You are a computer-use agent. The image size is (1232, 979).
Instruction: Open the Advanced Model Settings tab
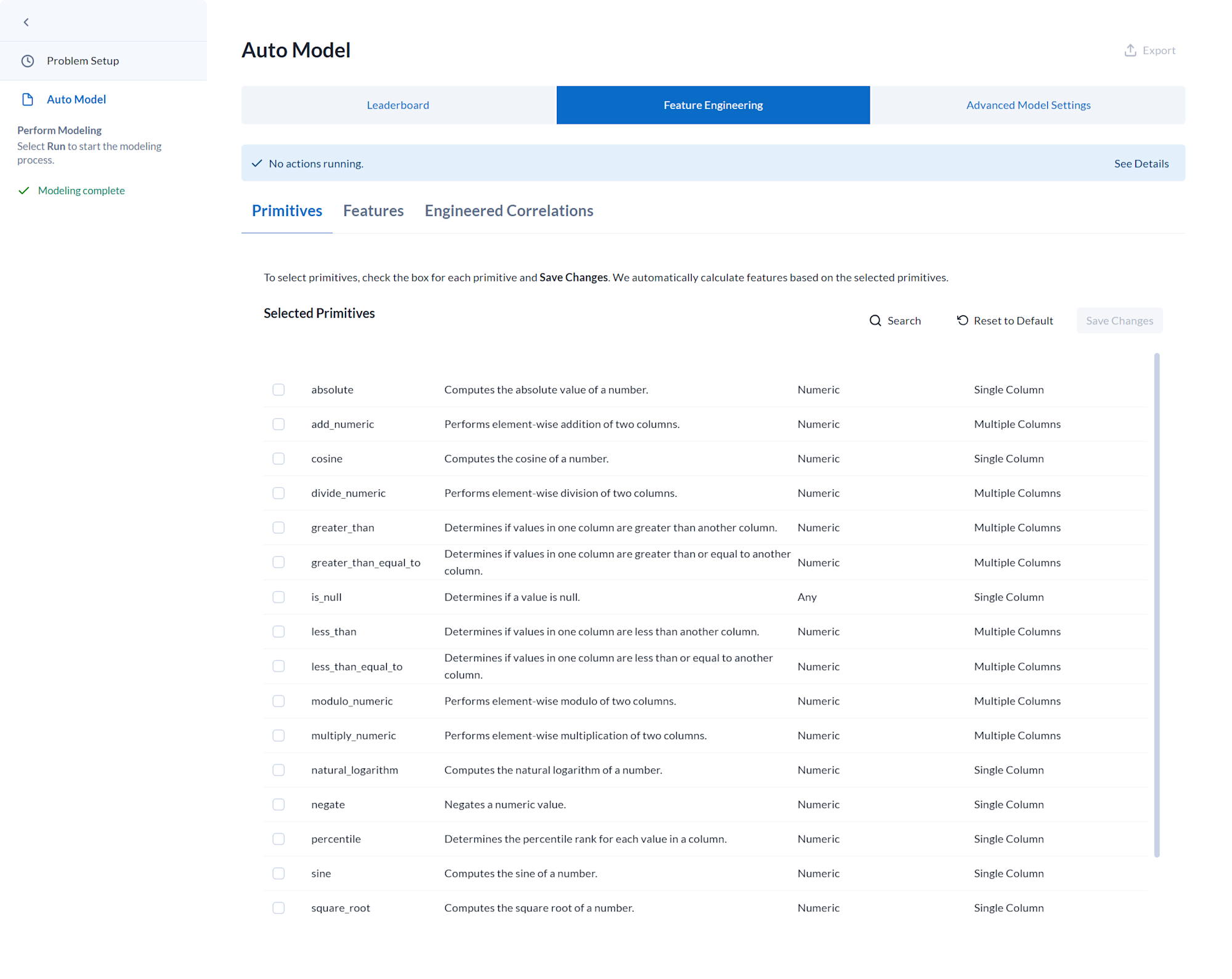tap(1028, 105)
